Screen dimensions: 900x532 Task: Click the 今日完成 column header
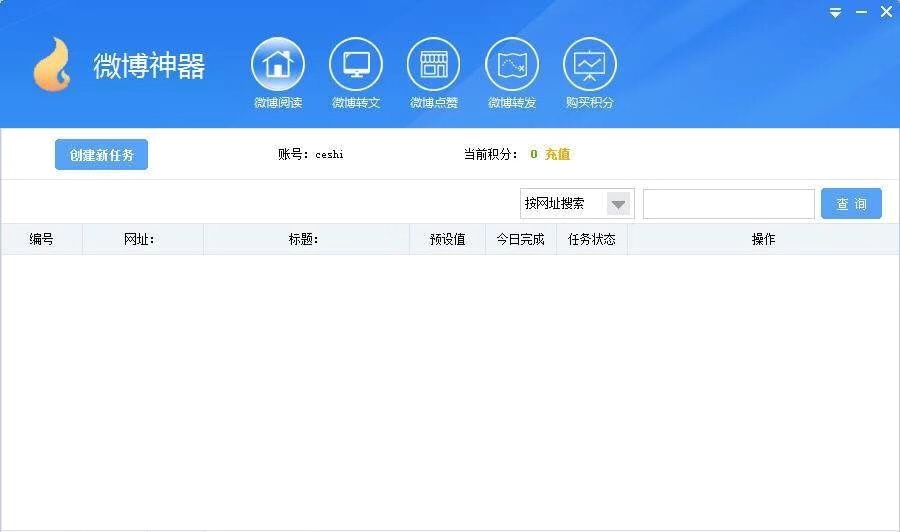[x=521, y=239]
